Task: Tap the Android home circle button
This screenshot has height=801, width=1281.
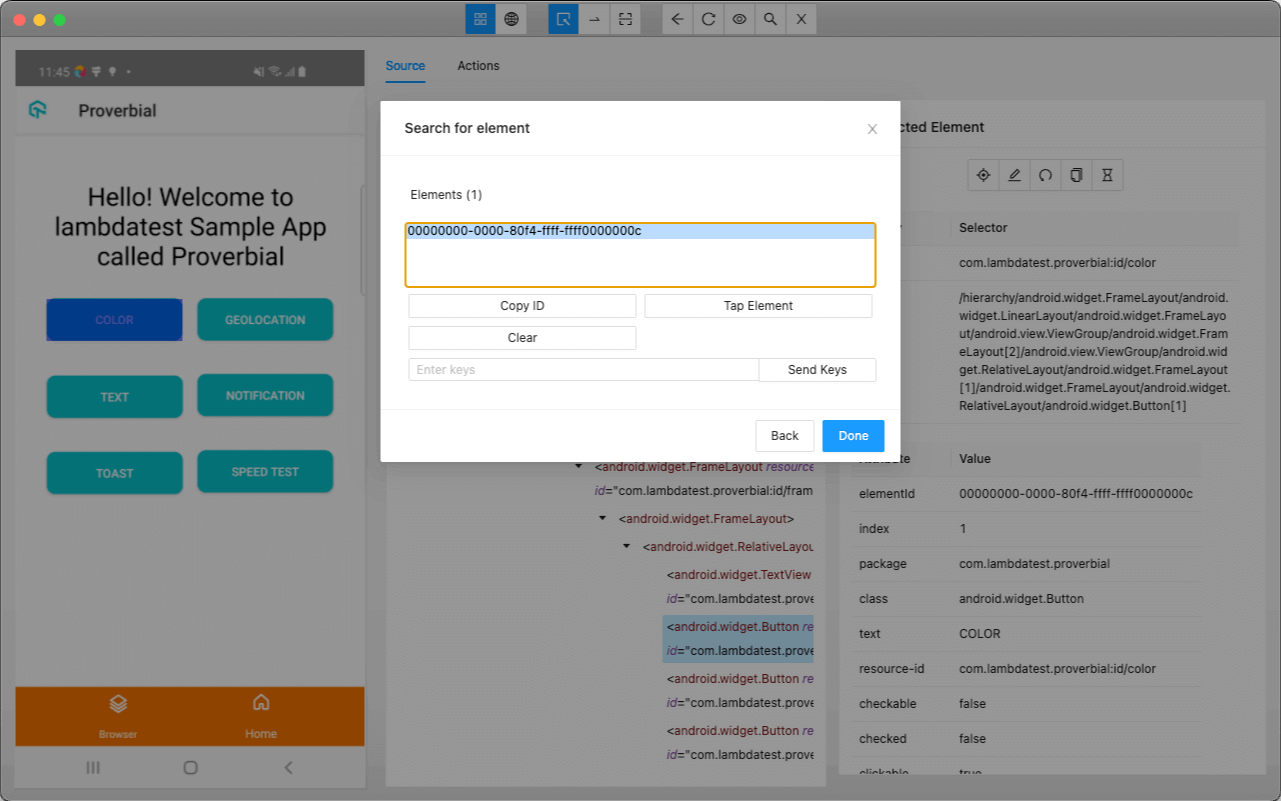Action: click(x=191, y=768)
